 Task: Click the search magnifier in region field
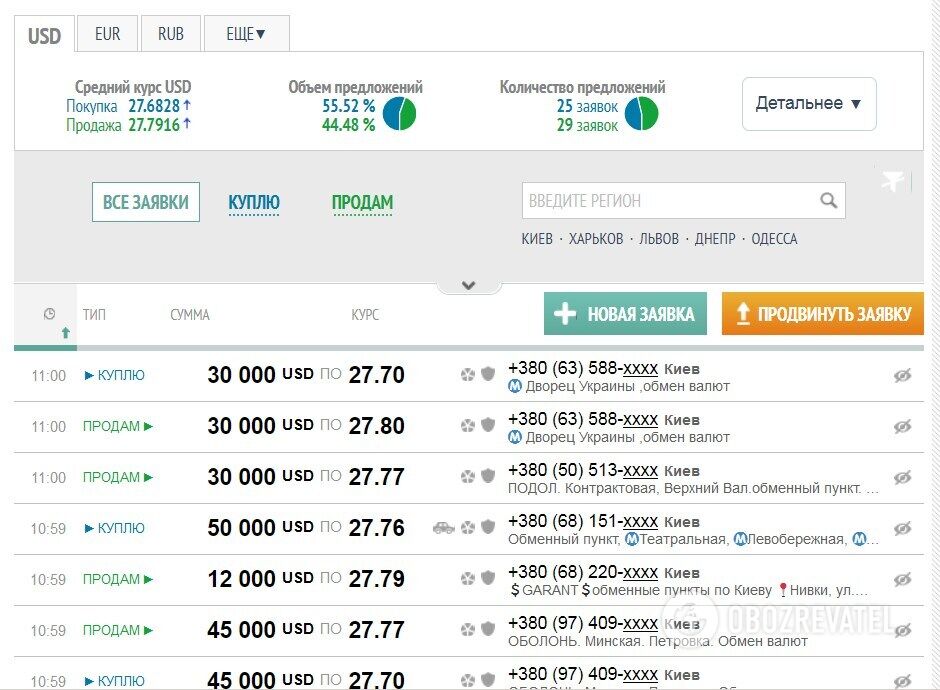click(828, 201)
